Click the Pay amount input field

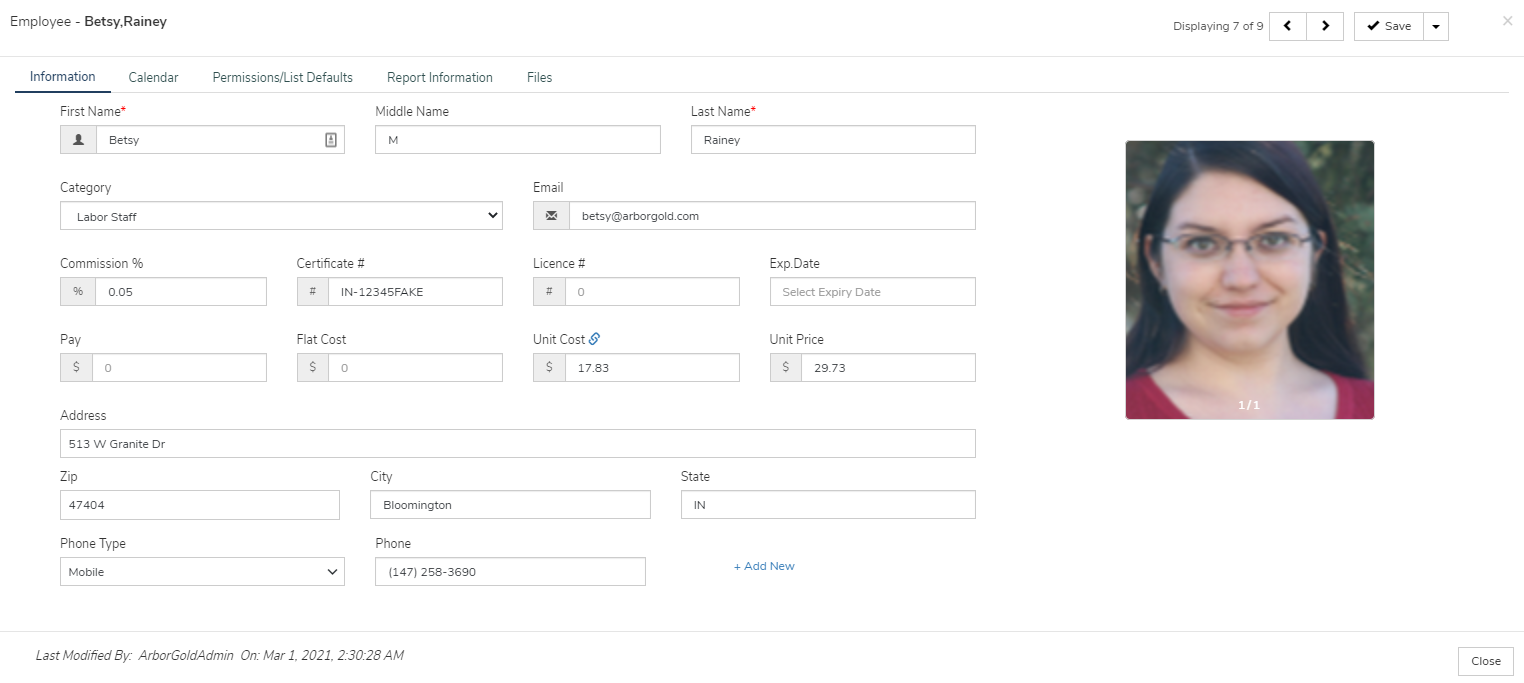point(180,368)
